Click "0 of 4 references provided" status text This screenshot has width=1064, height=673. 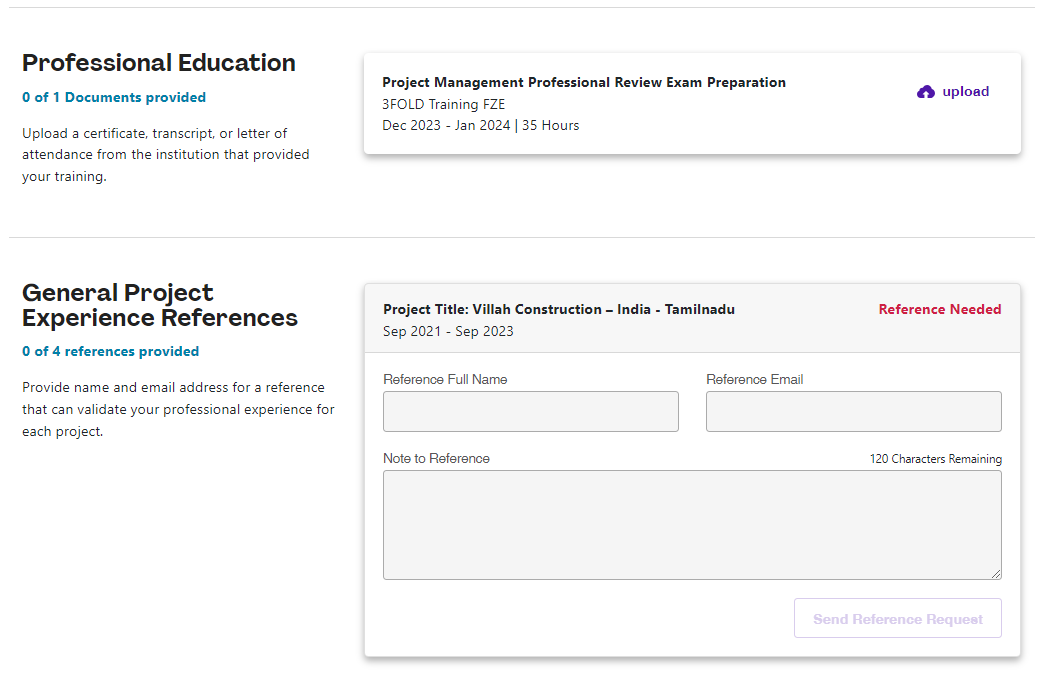pos(110,352)
